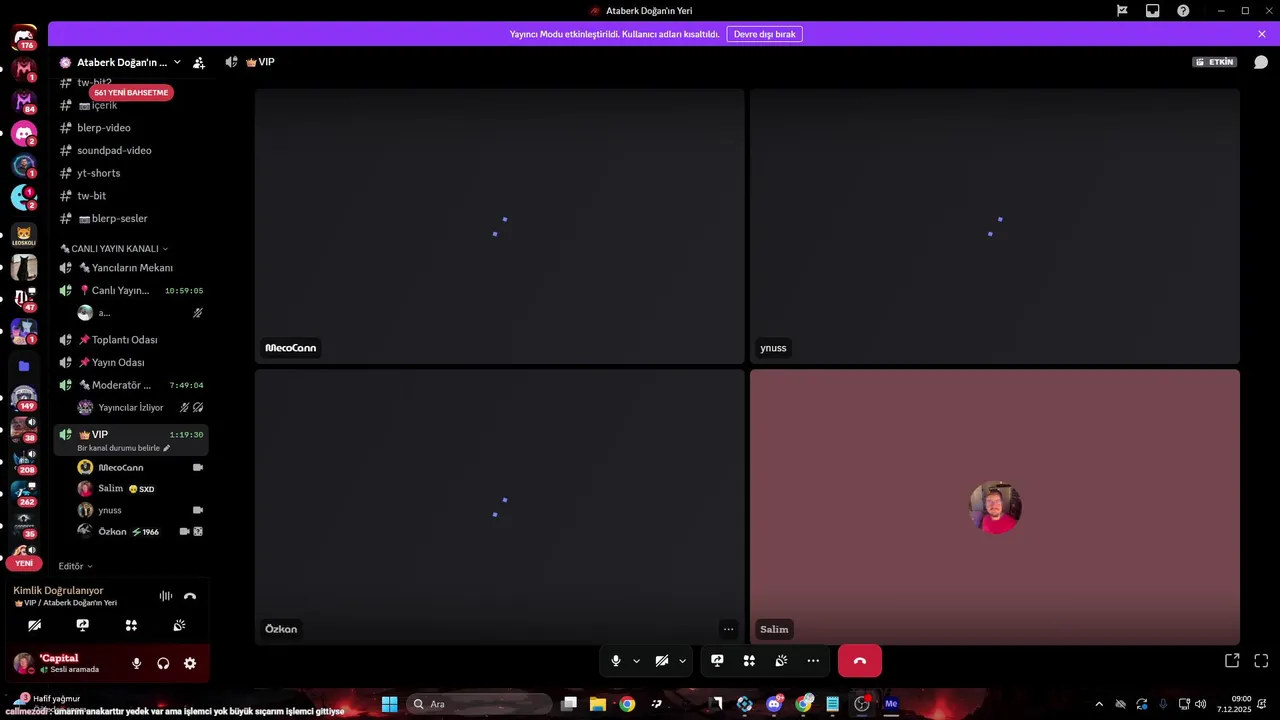The height and width of the screenshot is (720, 1280).
Task: Open the tw-bit channel
Action: tap(131, 196)
